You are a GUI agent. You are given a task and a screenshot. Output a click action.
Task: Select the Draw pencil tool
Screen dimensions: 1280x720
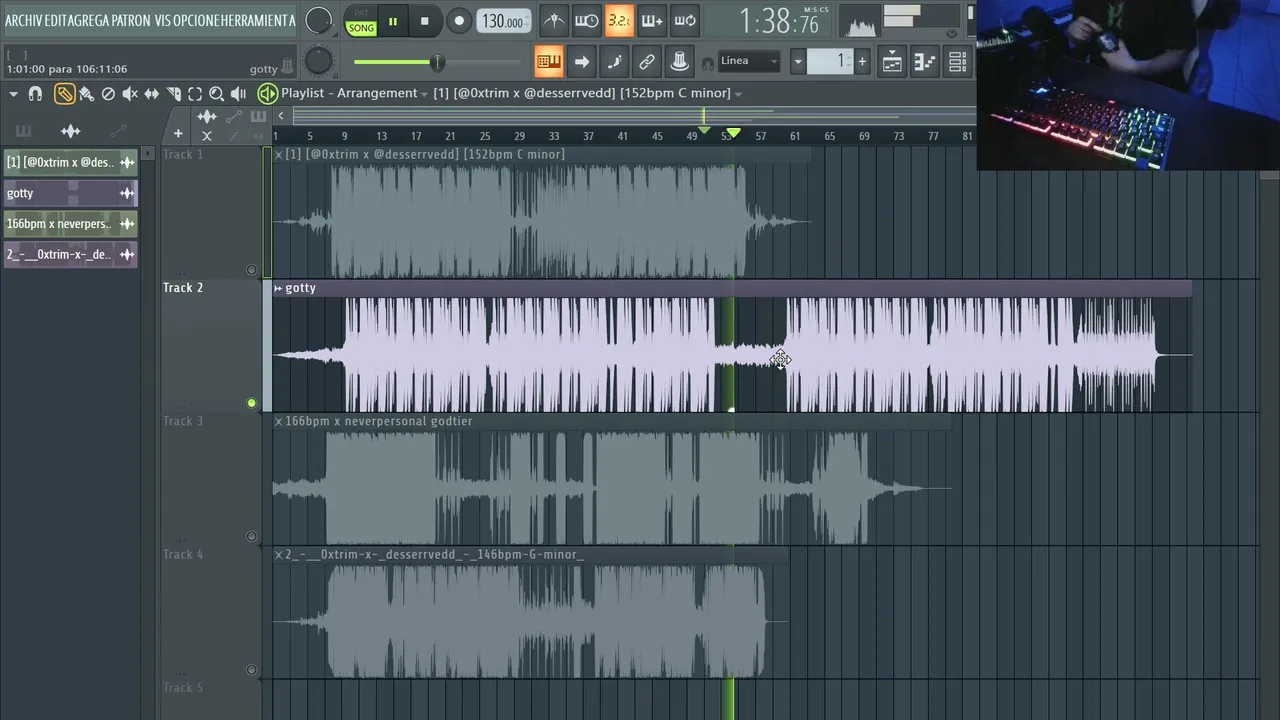(64, 94)
